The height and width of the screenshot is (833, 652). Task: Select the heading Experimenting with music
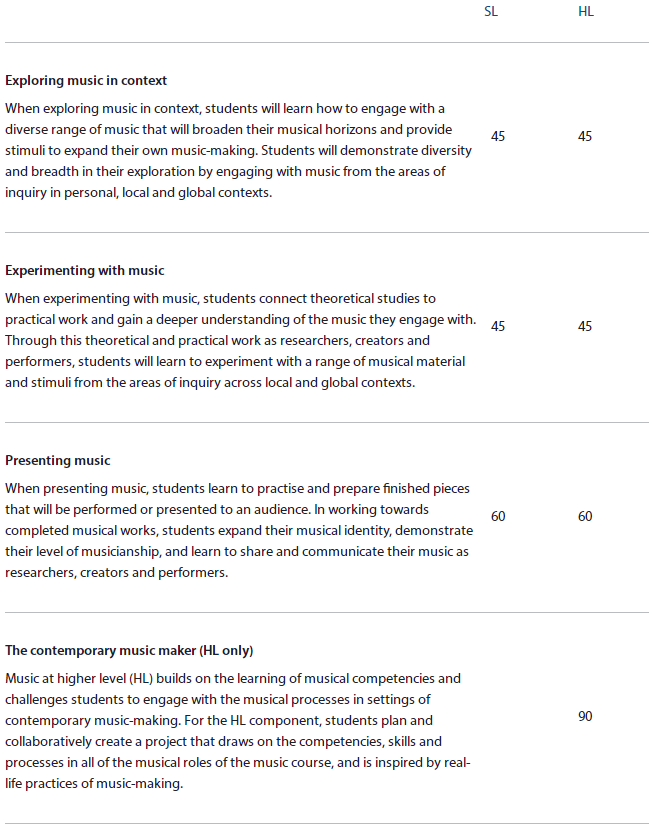pyautogui.click(x=85, y=270)
